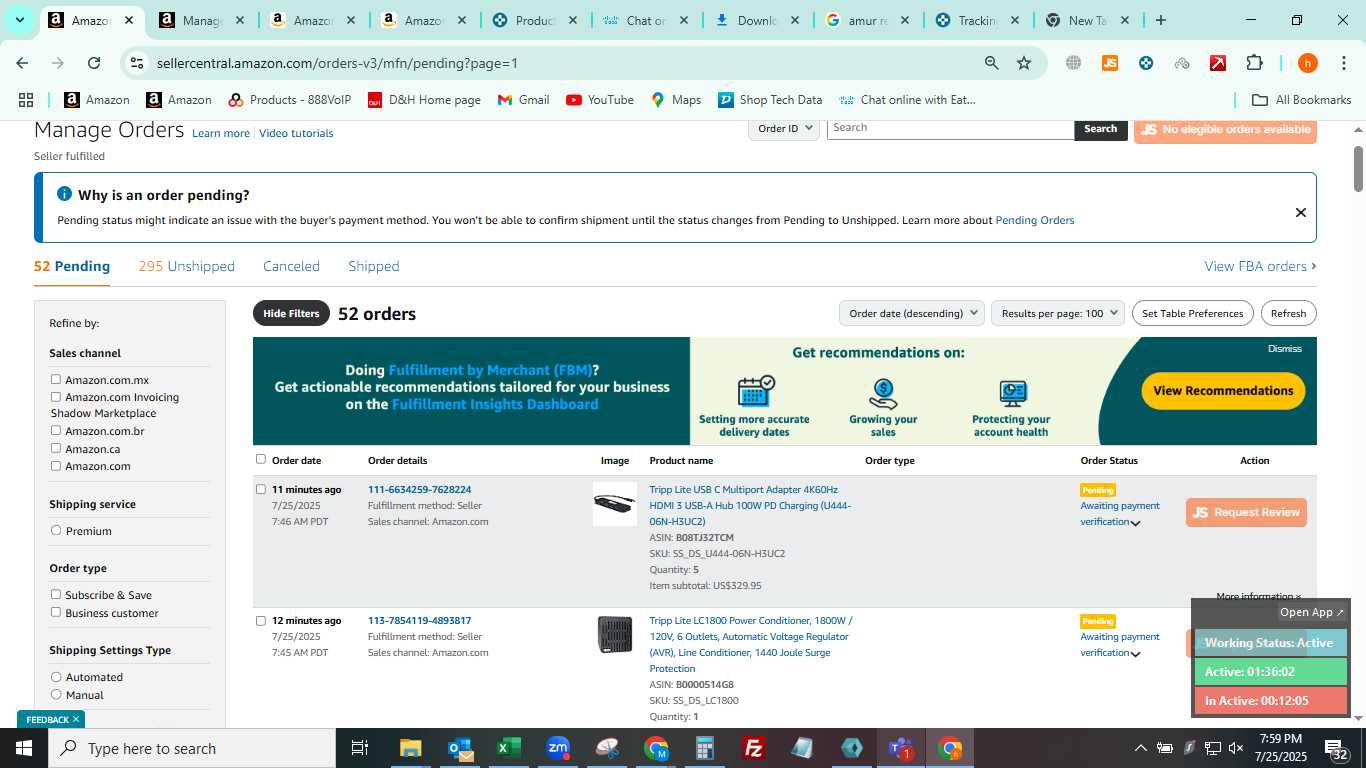The image size is (1366, 768).
Task: Open Microsoft Teams from the taskbar
Action: click(901, 748)
